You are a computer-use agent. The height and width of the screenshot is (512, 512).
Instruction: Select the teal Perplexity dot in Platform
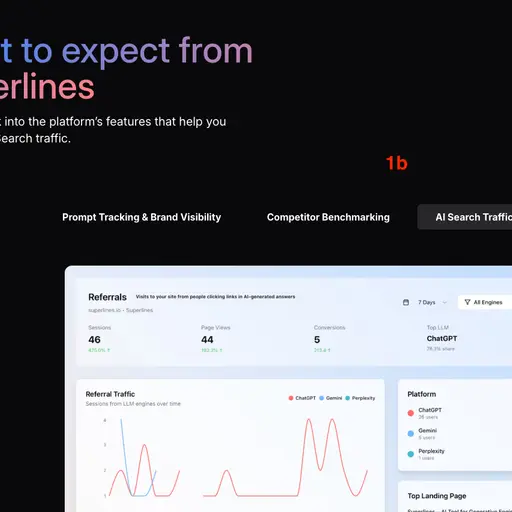pos(411,454)
